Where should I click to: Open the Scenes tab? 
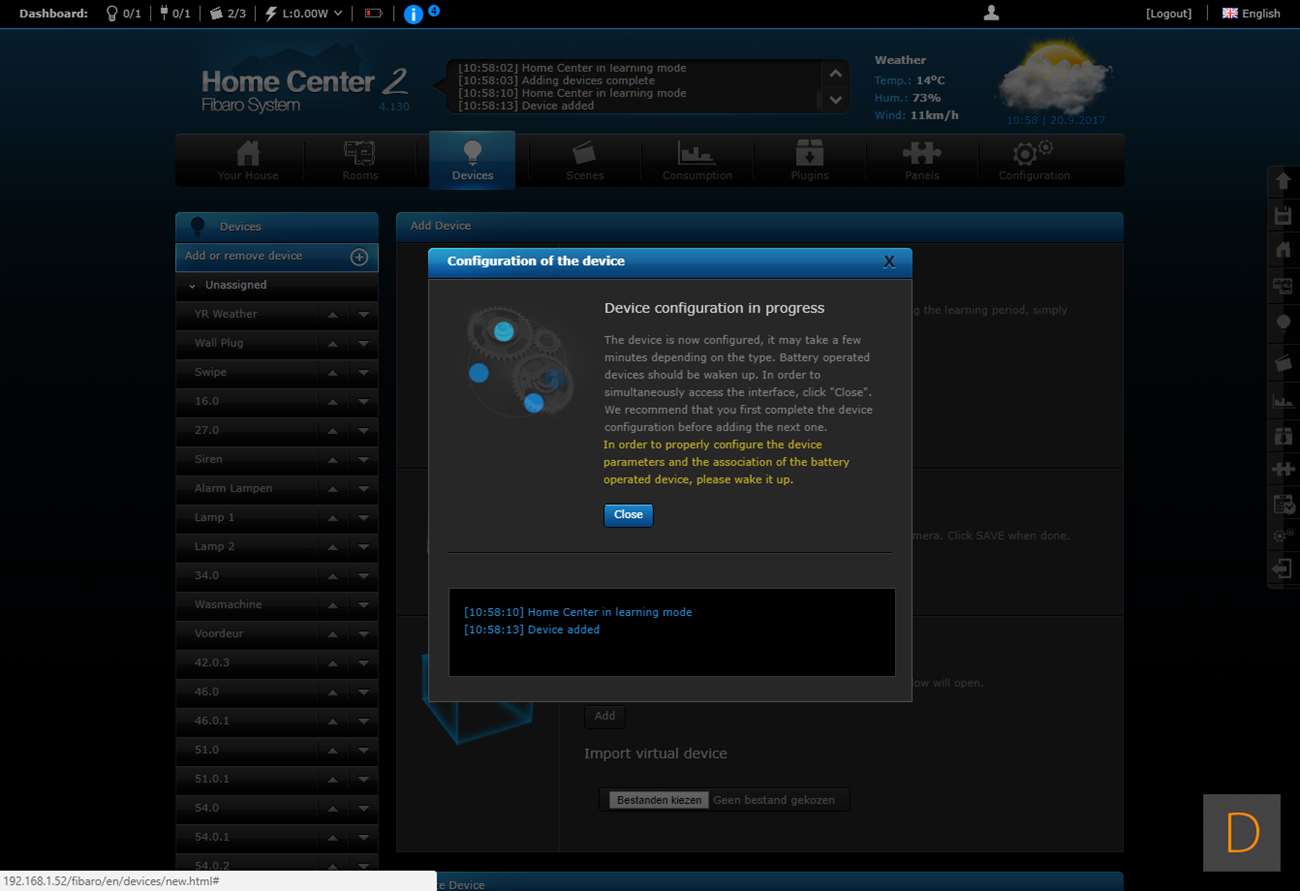click(584, 160)
